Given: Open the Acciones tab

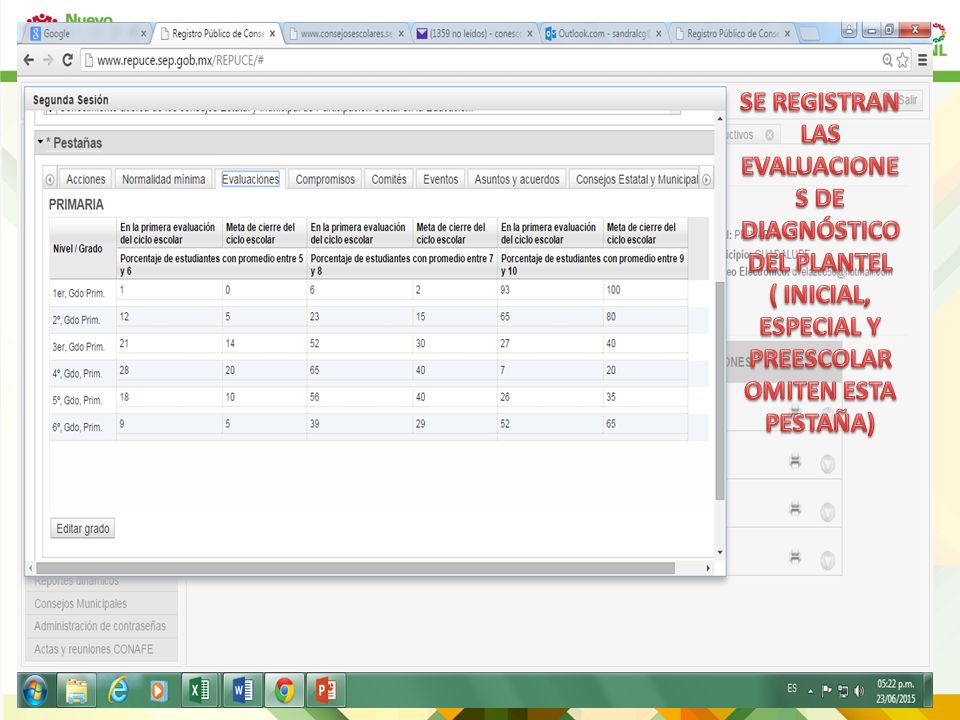Looking at the screenshot, I should 86,179.
